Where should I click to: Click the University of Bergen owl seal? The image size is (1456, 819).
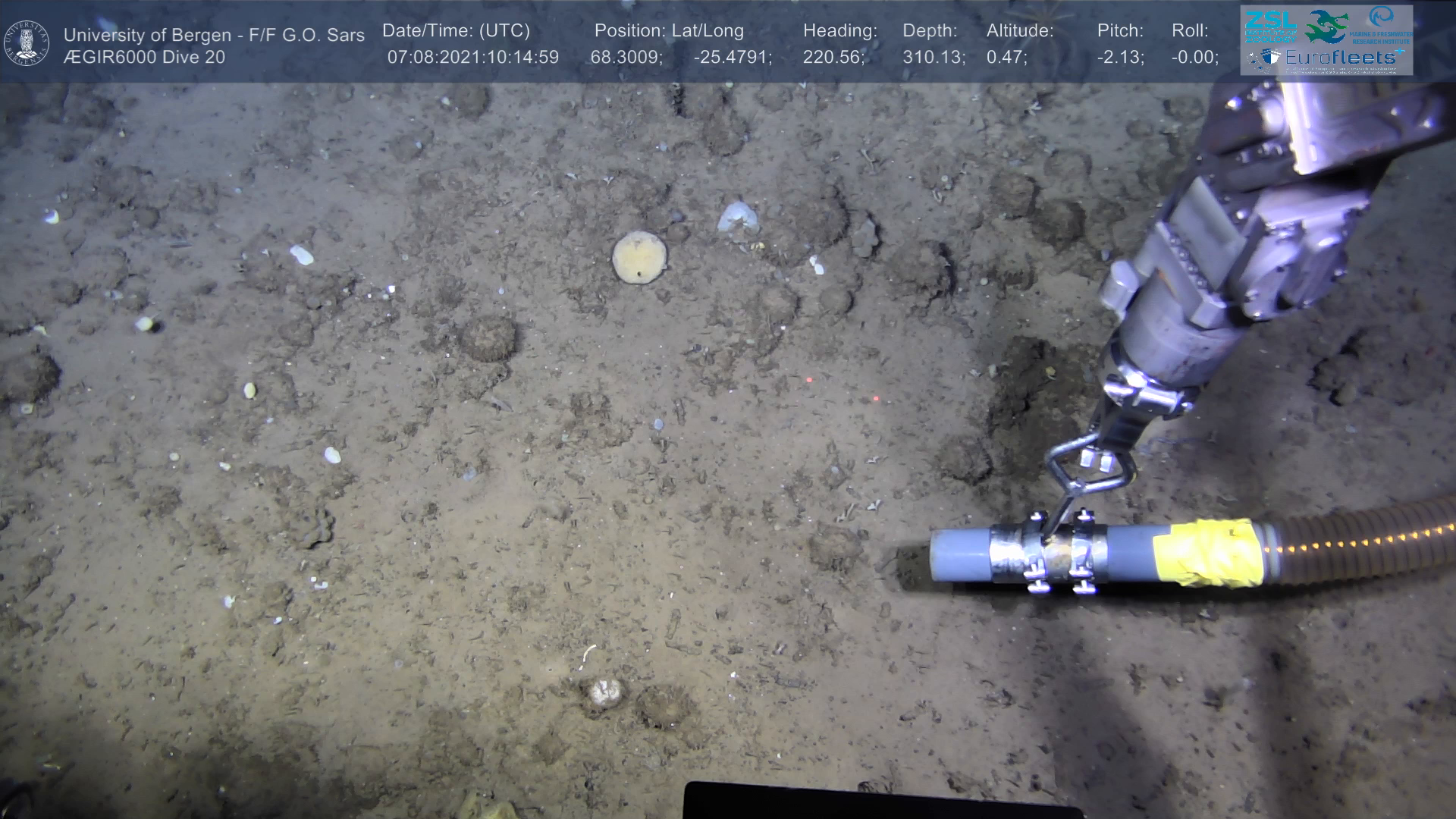(x=27, y=42)
